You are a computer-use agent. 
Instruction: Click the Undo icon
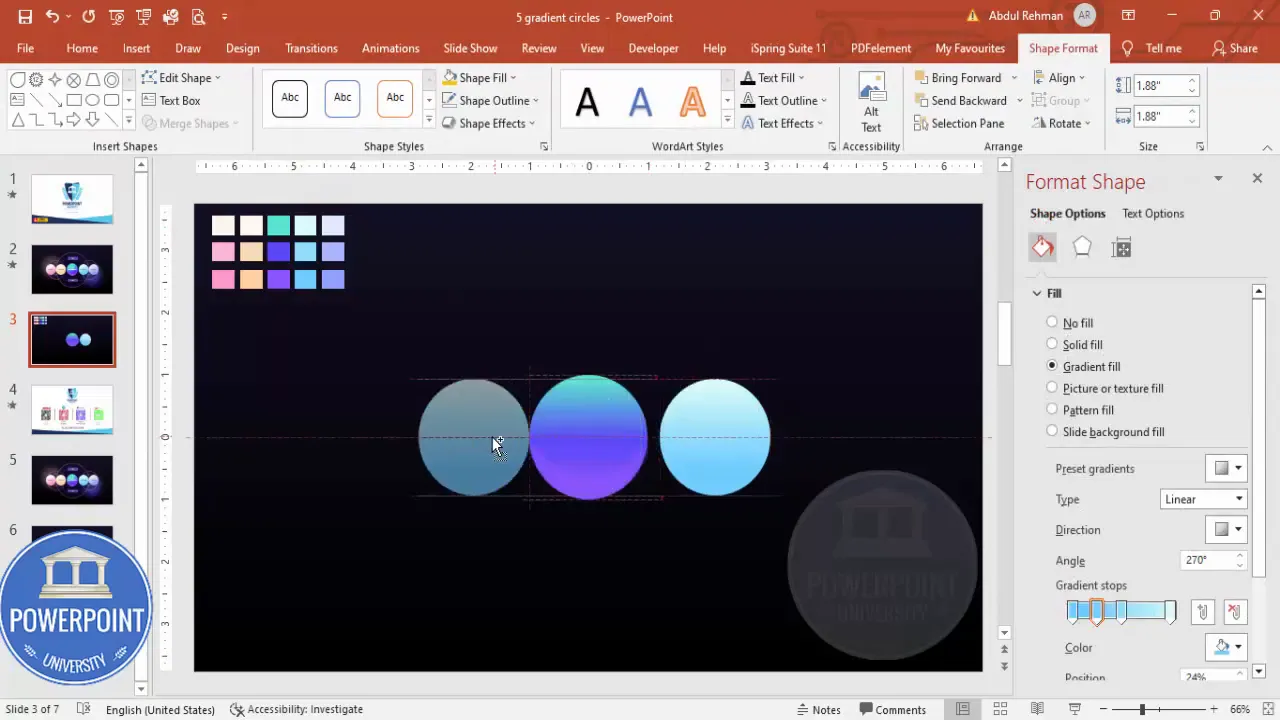coord(52,17)
